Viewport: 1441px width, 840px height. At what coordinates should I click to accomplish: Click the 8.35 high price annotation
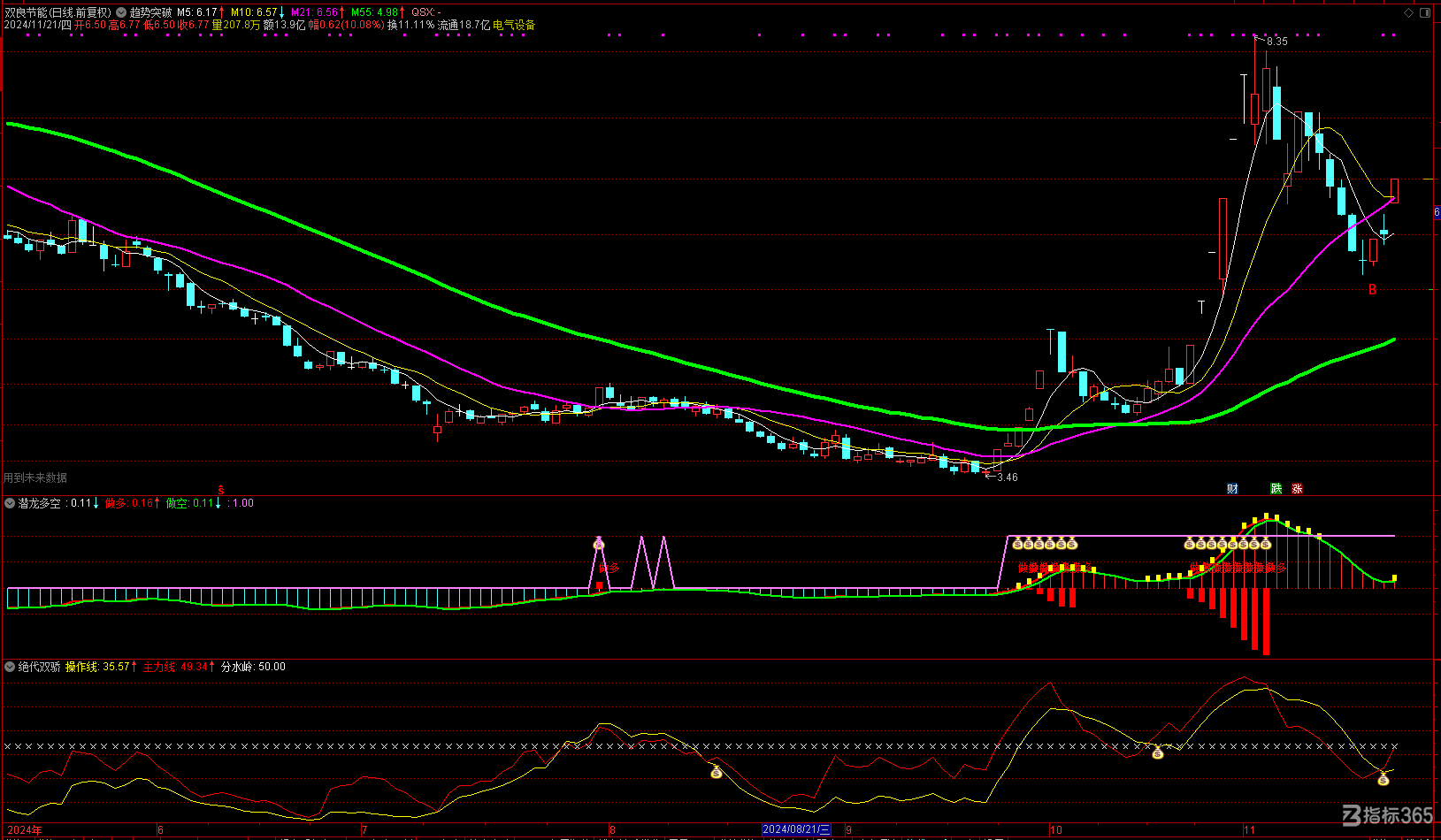click(1277, 42)
